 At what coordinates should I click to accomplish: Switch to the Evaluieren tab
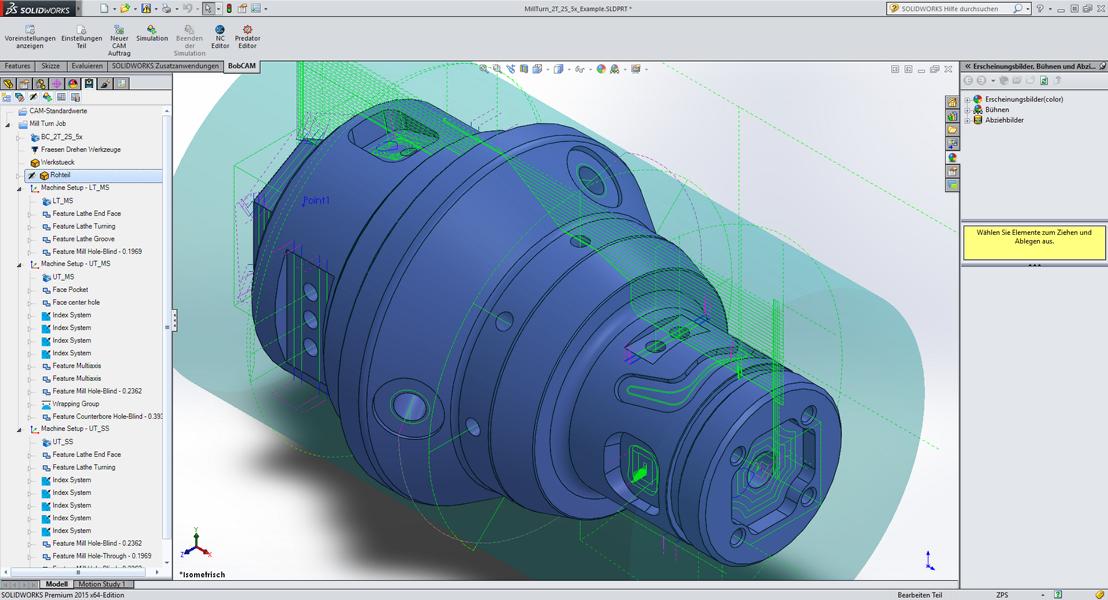pos(87,66)
